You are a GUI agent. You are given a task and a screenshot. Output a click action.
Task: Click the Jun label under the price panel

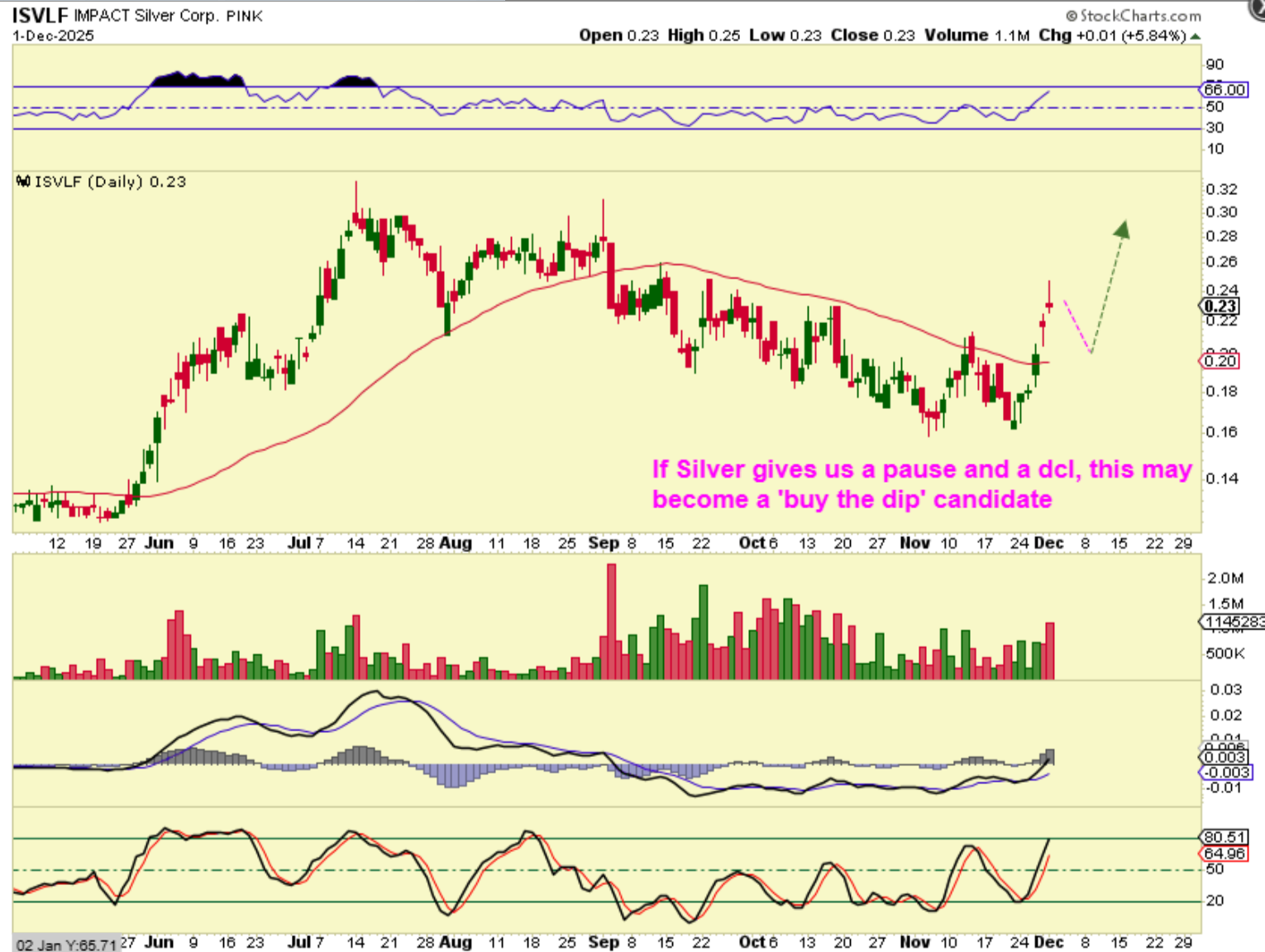(159, 543)
